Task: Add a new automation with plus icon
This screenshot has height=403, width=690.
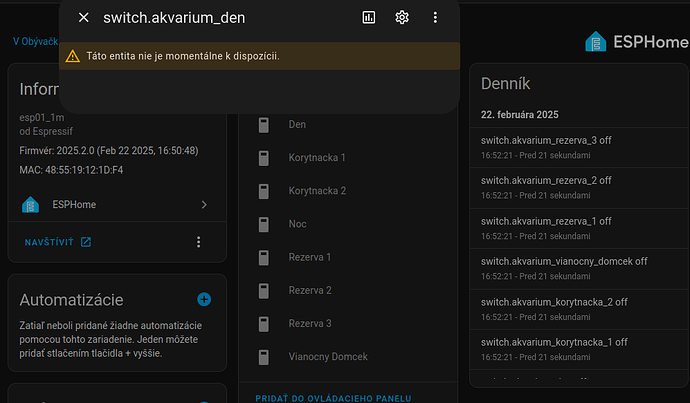Action: (204, 299)
